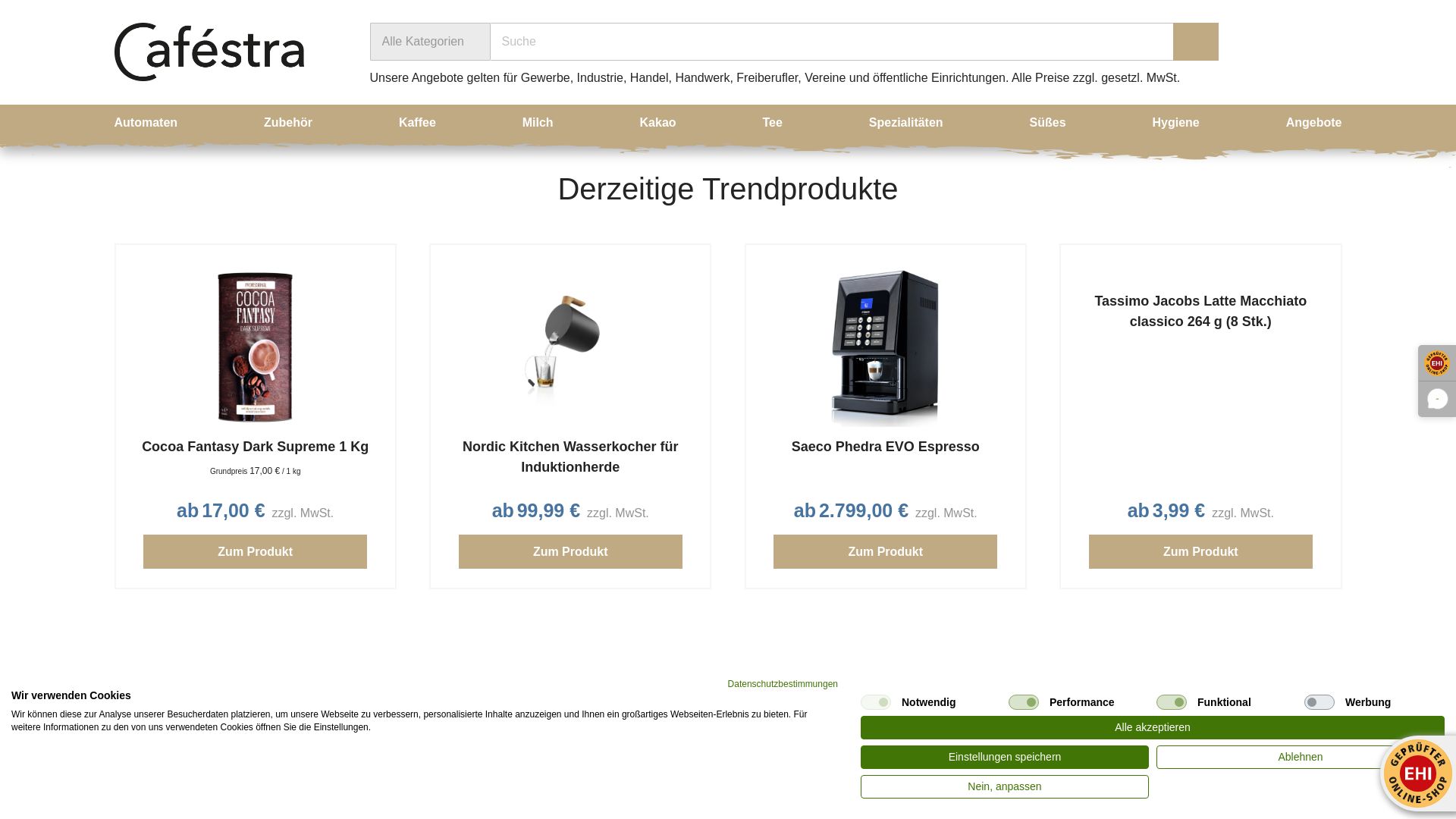Click the Suche input field

click(x=831, y=42)
